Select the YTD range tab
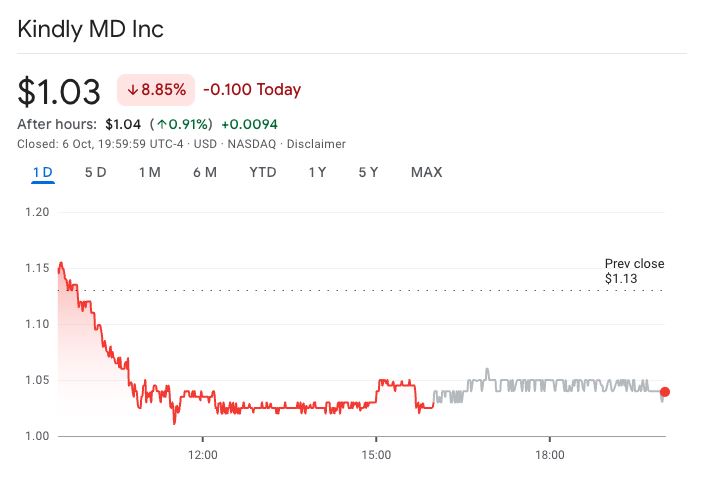The width and height of the screenshot is (703, 502). tap(263, 172)
